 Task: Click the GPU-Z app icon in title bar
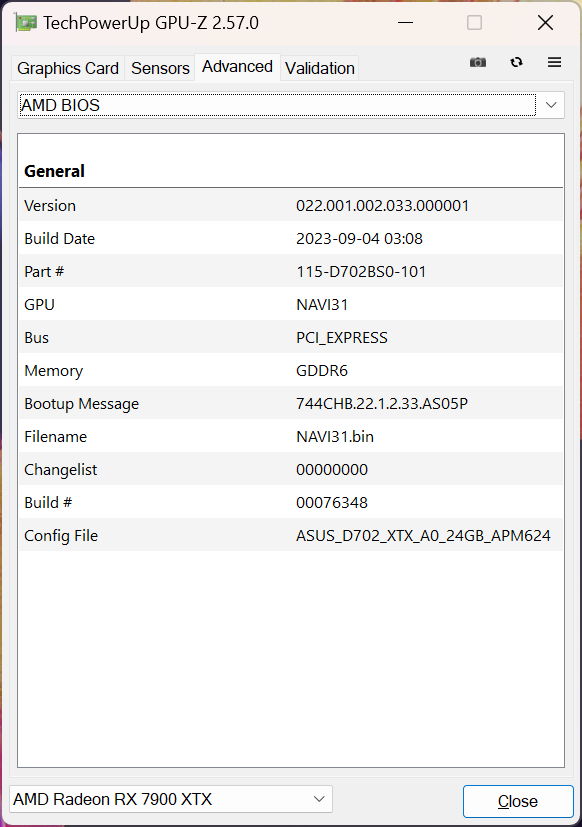coord(25,23)
